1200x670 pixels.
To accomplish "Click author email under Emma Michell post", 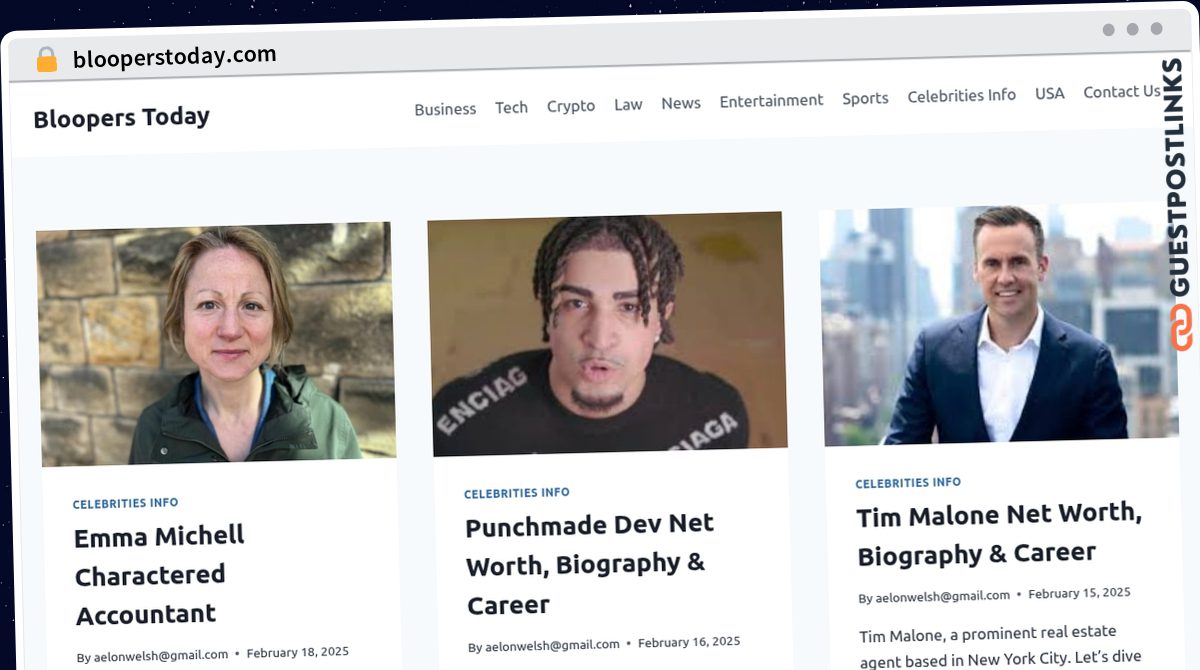I will [161, 656].
